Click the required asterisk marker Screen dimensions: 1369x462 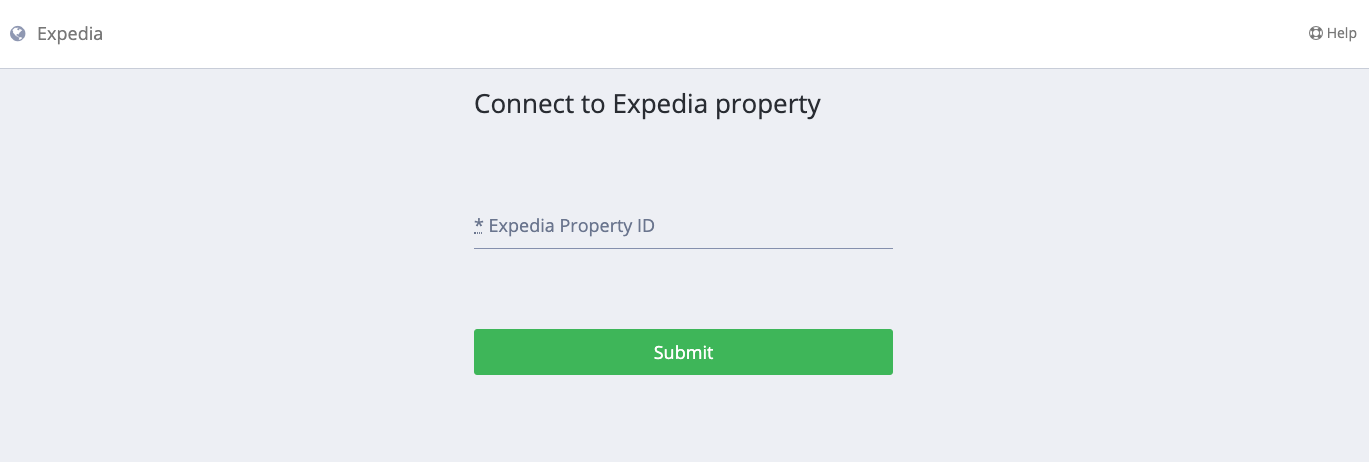(478, 225)
